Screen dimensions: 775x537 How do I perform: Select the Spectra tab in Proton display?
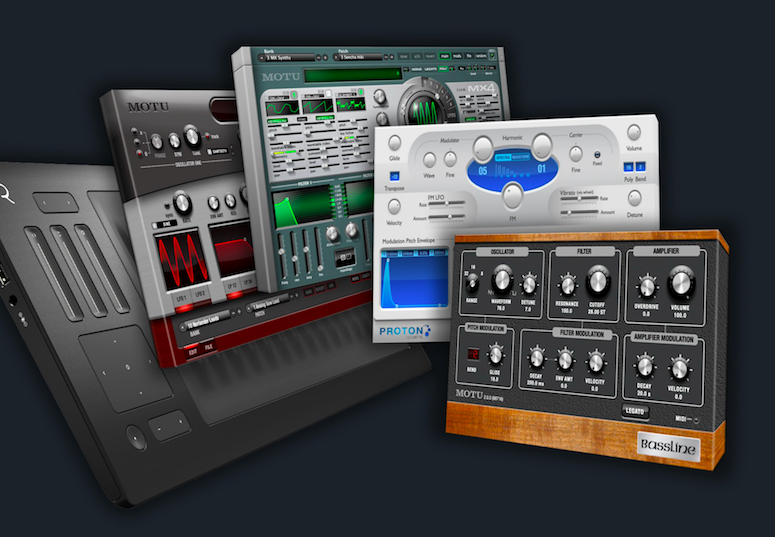pyautogui.click(x=503, y=157)
